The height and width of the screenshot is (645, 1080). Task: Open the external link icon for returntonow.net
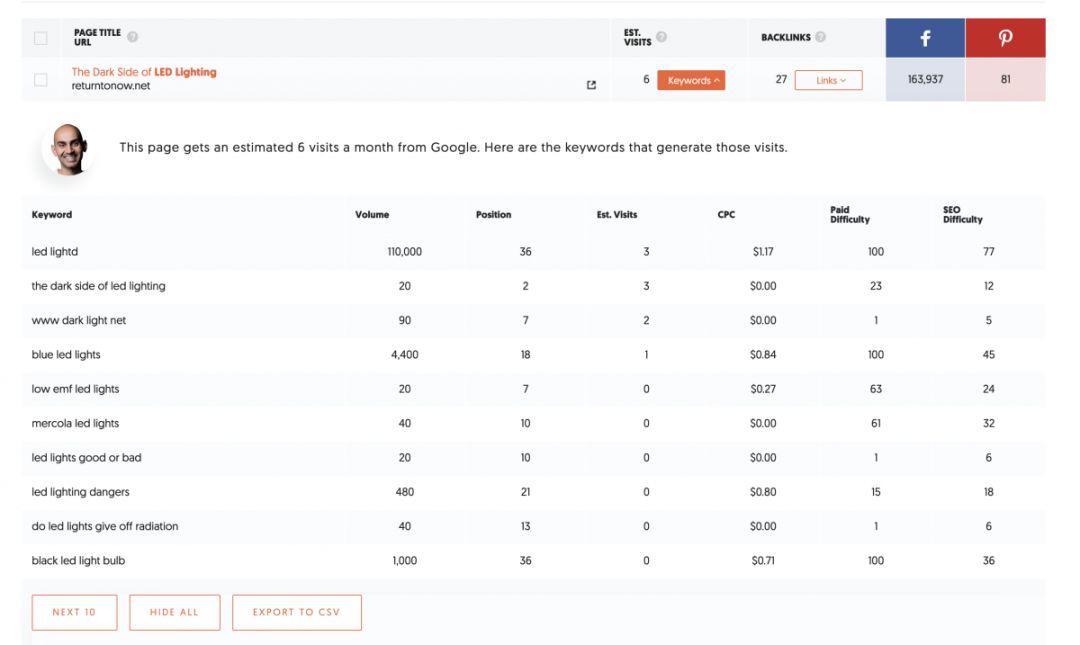point(591,85)
